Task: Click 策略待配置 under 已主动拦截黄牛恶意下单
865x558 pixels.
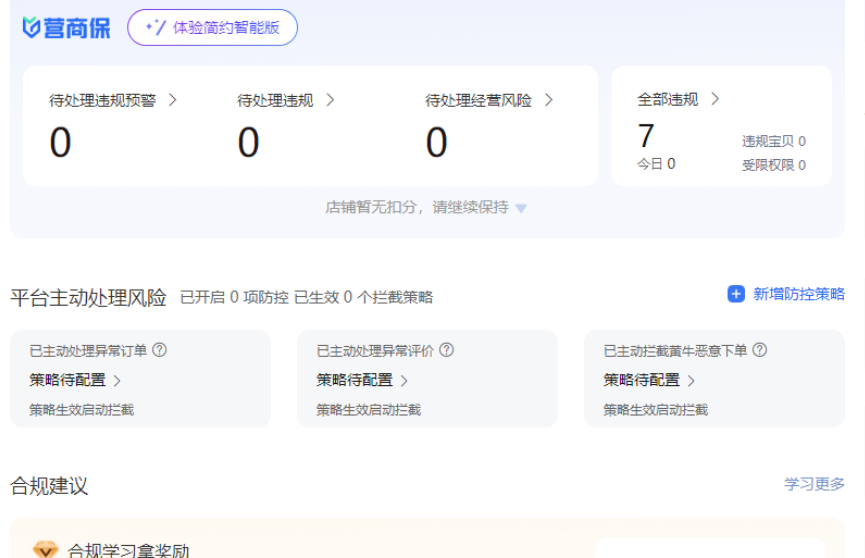Action: 642,380
